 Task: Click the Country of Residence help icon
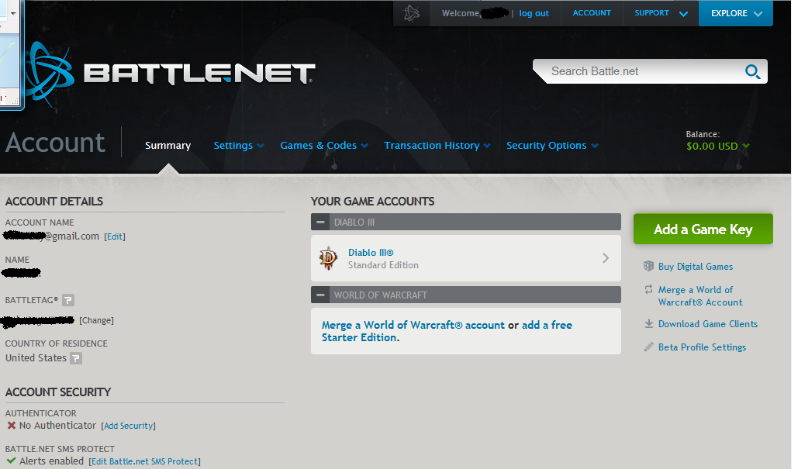[76, 358]
